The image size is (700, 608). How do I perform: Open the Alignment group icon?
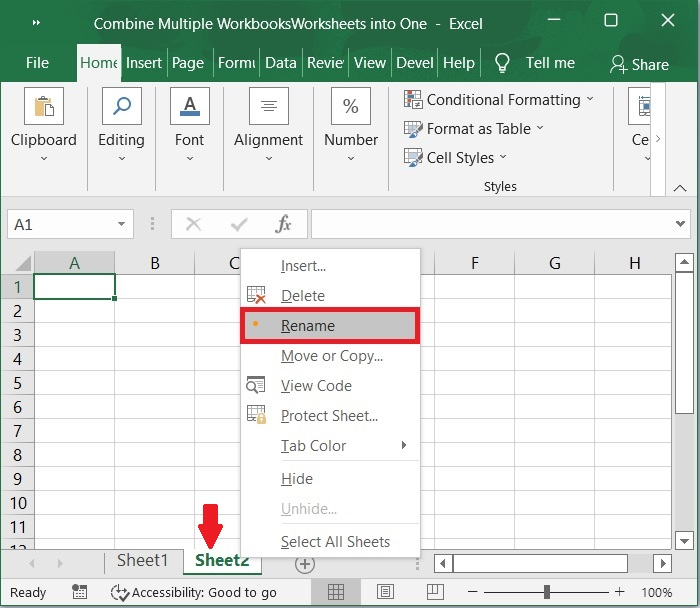pyautogui.click(x=268, y=107)
